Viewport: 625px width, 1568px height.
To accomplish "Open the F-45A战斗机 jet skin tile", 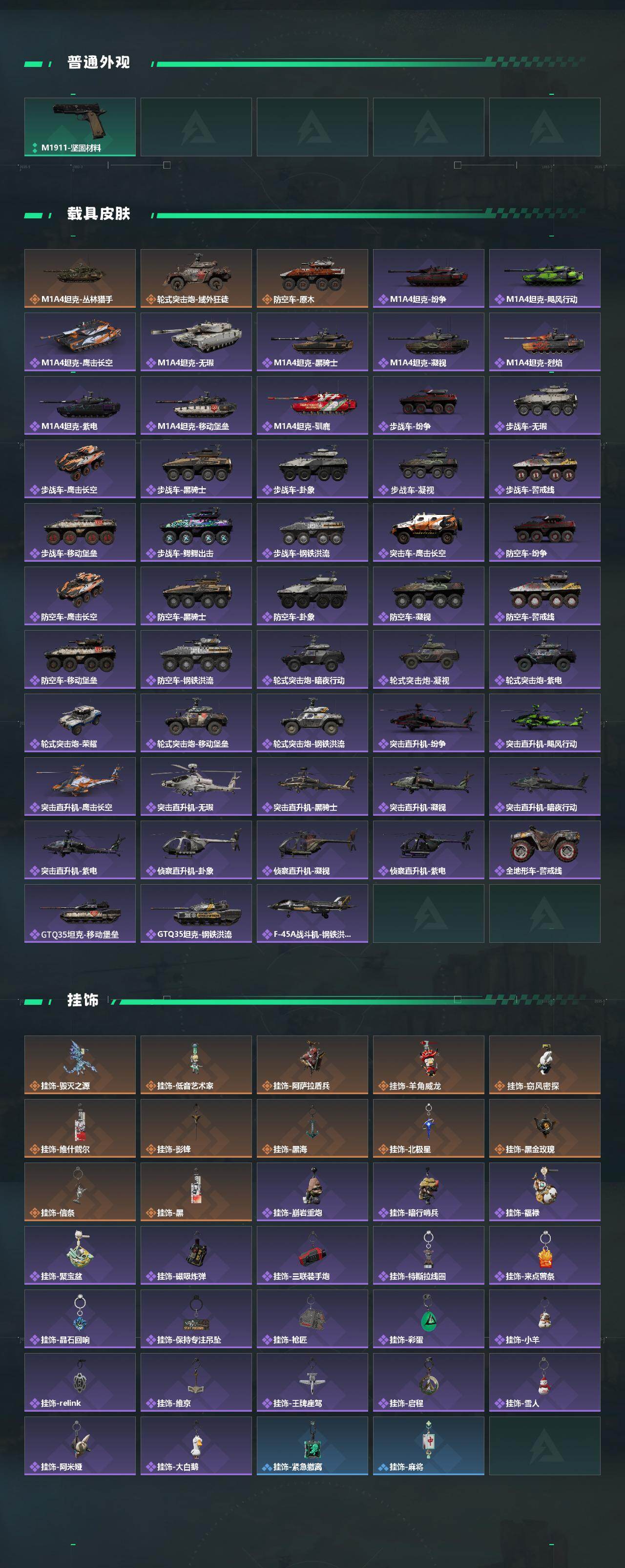I will point(312,913).
